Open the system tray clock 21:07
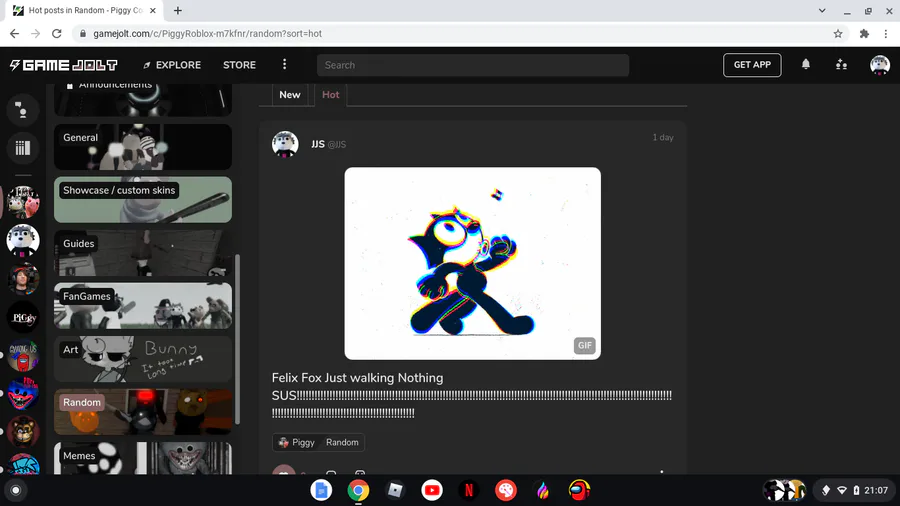The height and width of the screenshot is (506, 900). tap(876, 491)
